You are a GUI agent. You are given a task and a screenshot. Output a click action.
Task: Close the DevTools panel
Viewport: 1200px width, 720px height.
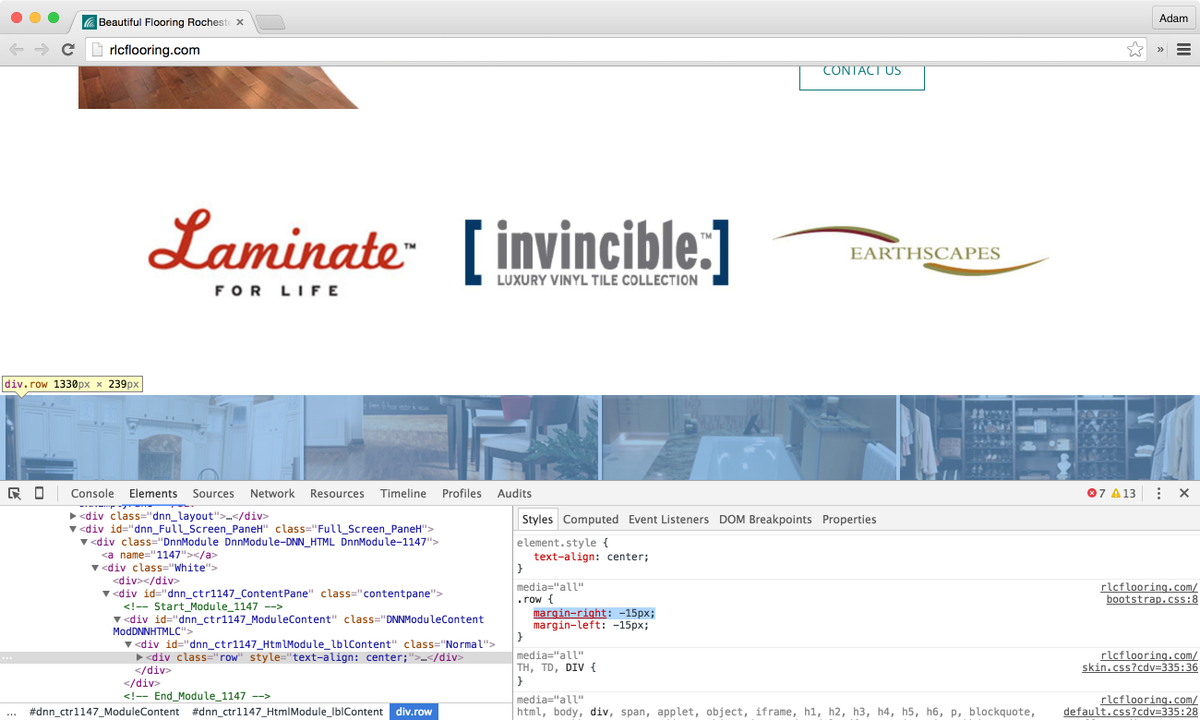point(1184,493)
